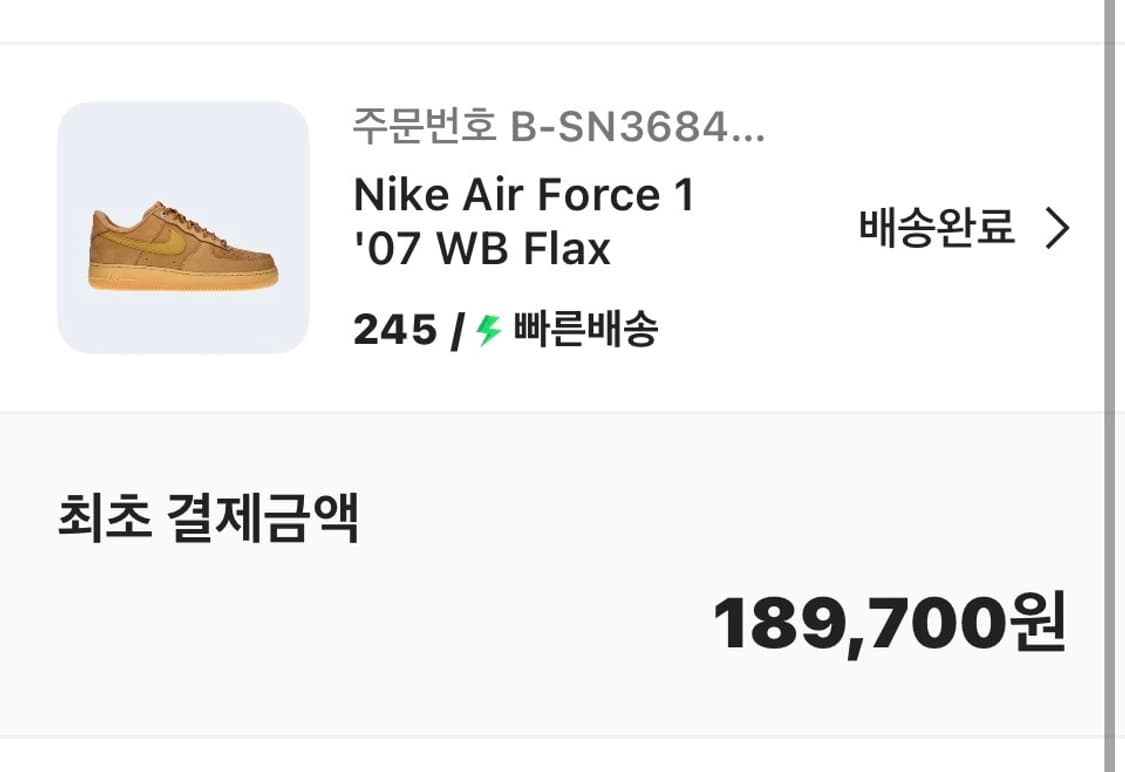Image resolution: width=1125 pixels, height=772 pixels.
Task: Tap the slash separator after size 245
Action: [456, 329]
